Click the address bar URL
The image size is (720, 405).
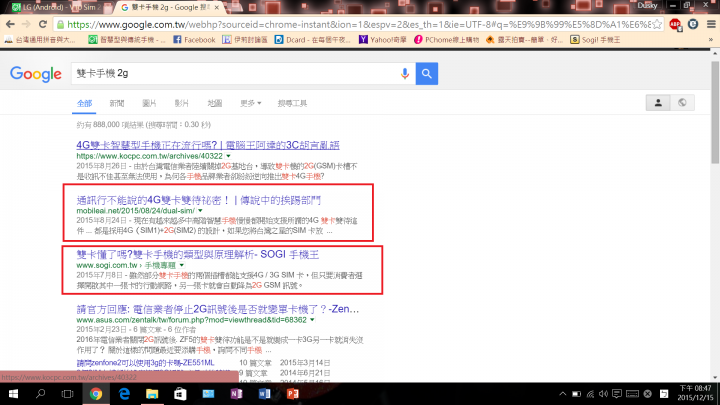tap(358, 24)
